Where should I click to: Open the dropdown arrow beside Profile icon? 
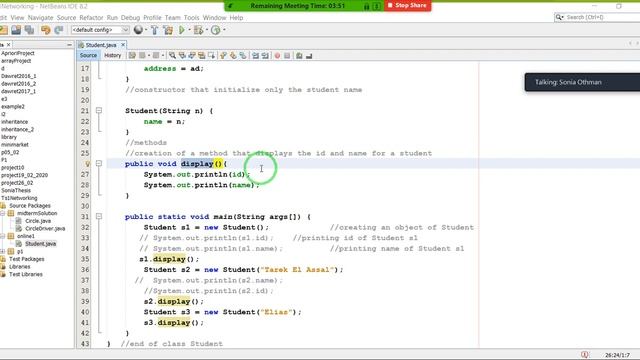coord(224,30)
